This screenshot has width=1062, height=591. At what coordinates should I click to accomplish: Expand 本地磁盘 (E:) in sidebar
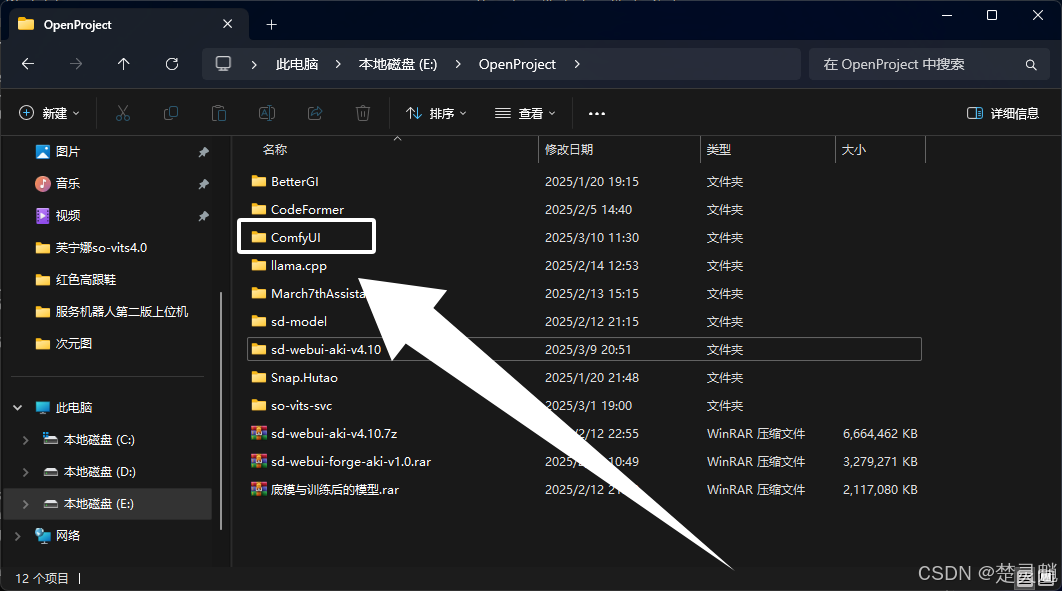pyautogui.click(x=26, y=504)
